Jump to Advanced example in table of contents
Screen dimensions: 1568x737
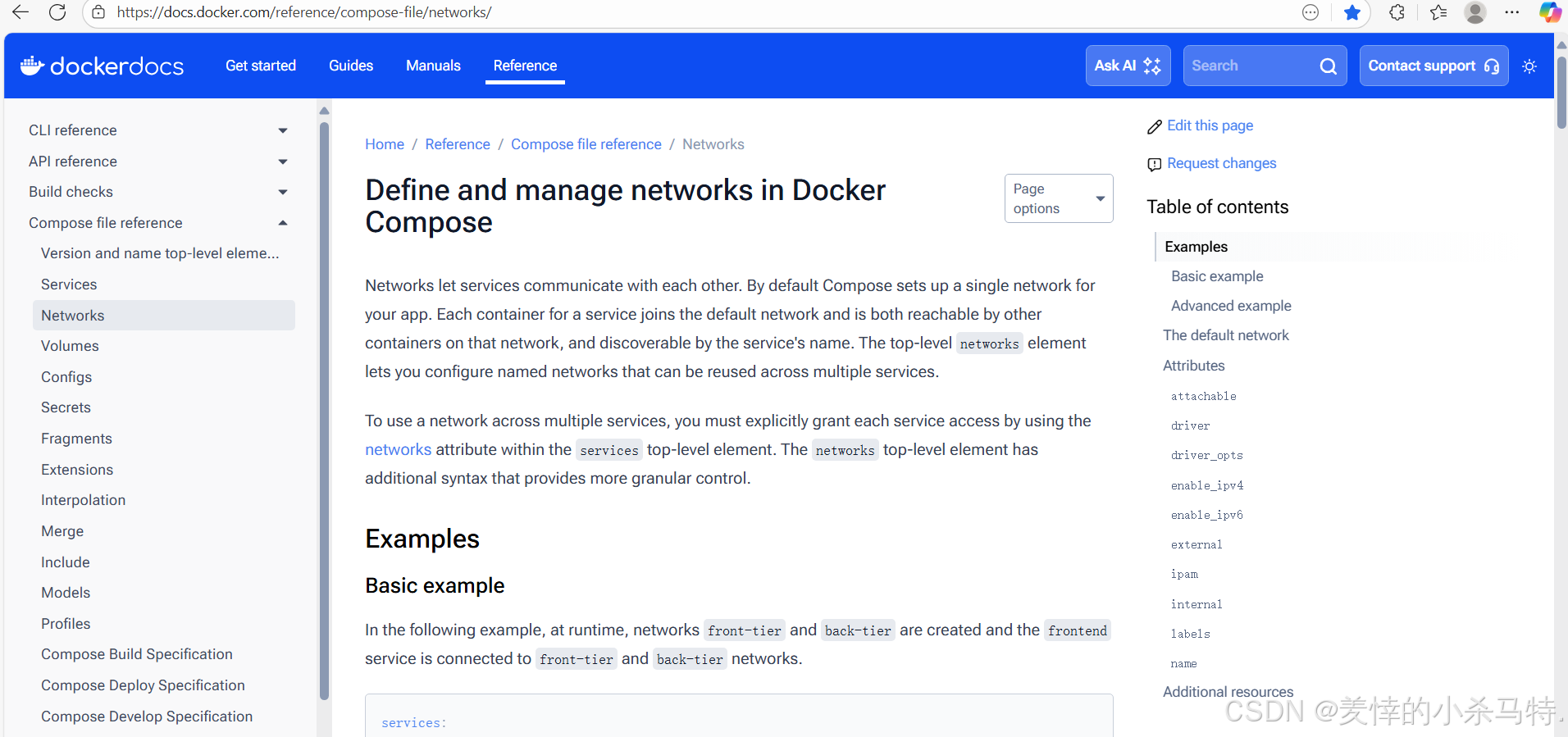click(x=1231, y=306)
